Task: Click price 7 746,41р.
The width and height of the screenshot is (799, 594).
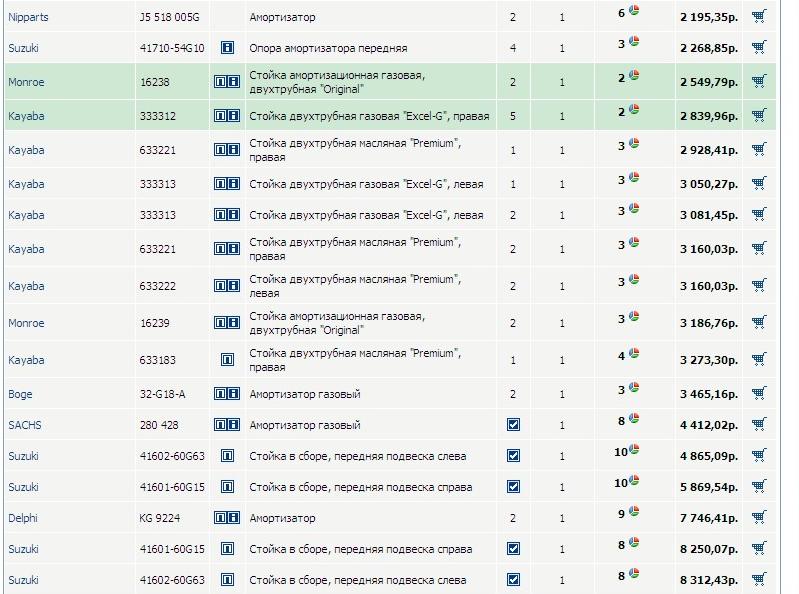Action: pyautogui.click(x=709, y=518)
